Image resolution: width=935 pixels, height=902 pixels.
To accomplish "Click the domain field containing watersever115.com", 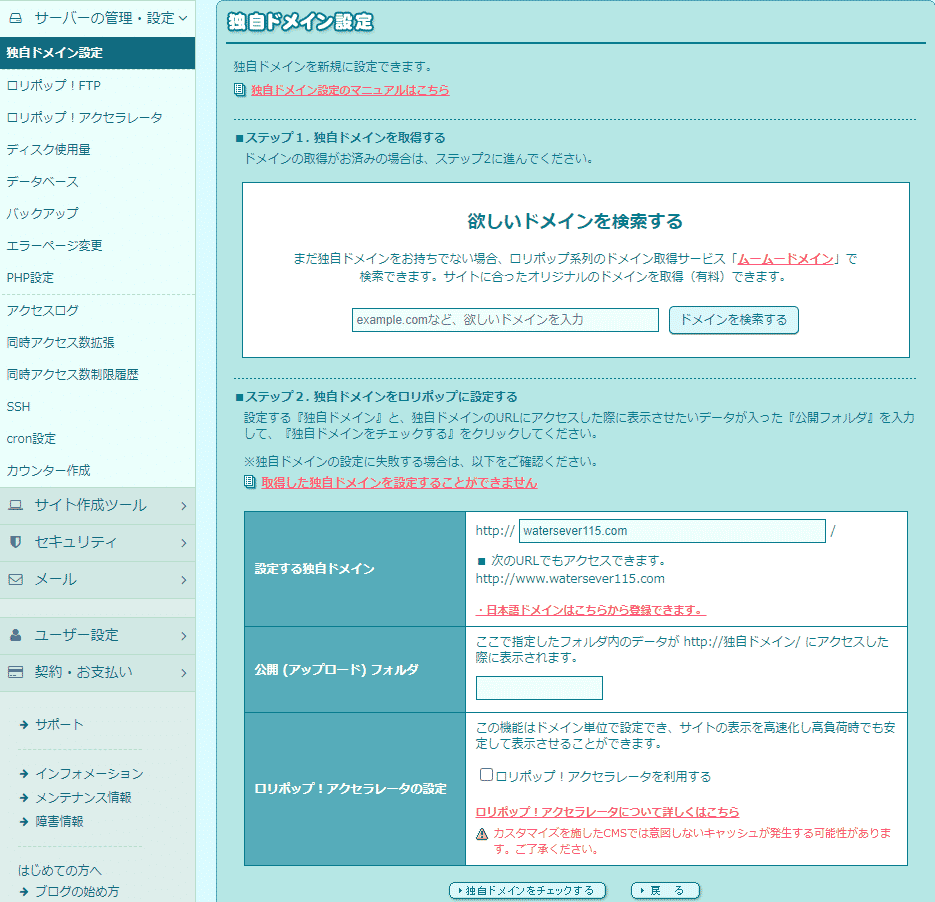I will pos(672,531).
